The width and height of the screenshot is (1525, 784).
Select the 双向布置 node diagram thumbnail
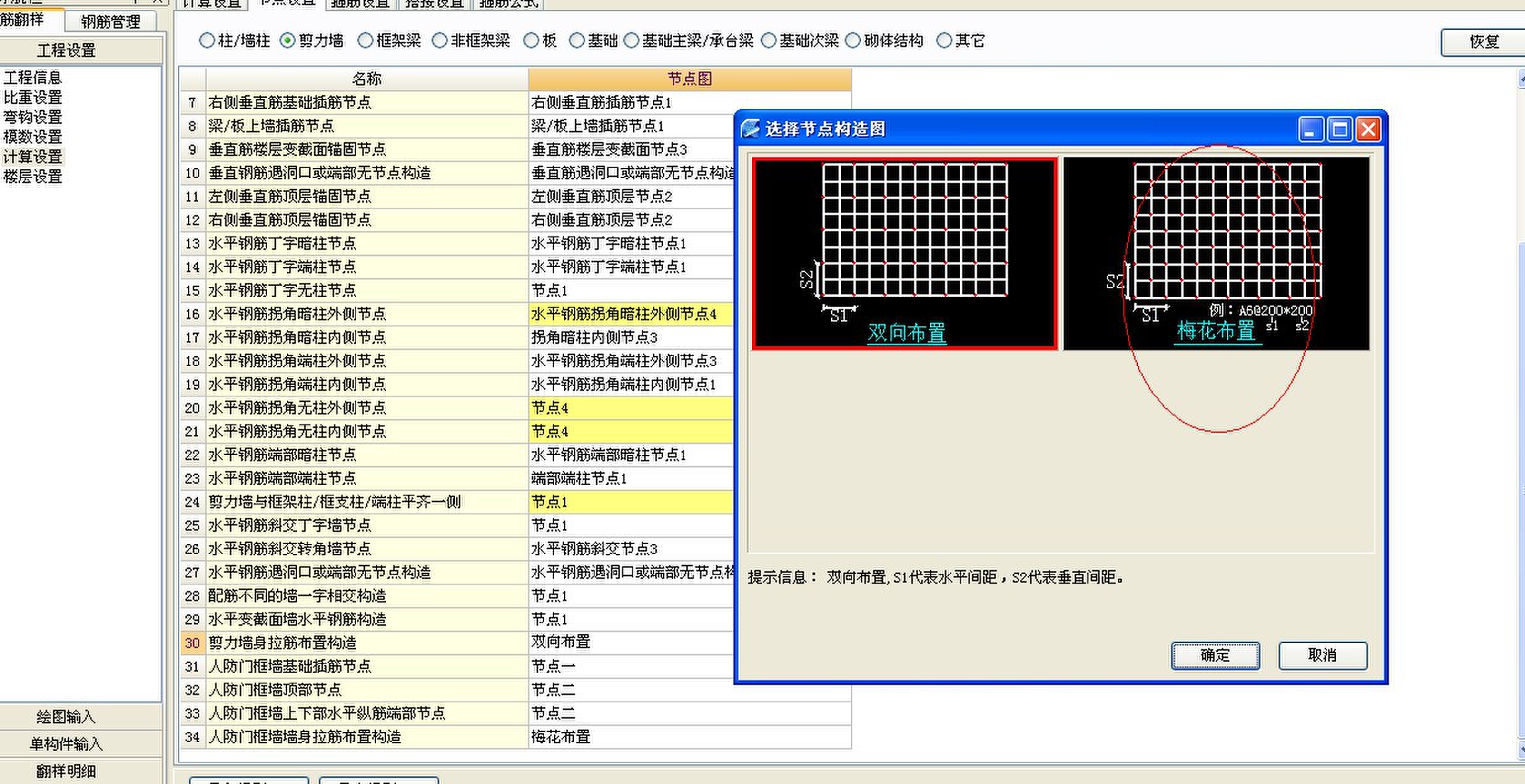[905, 254]
